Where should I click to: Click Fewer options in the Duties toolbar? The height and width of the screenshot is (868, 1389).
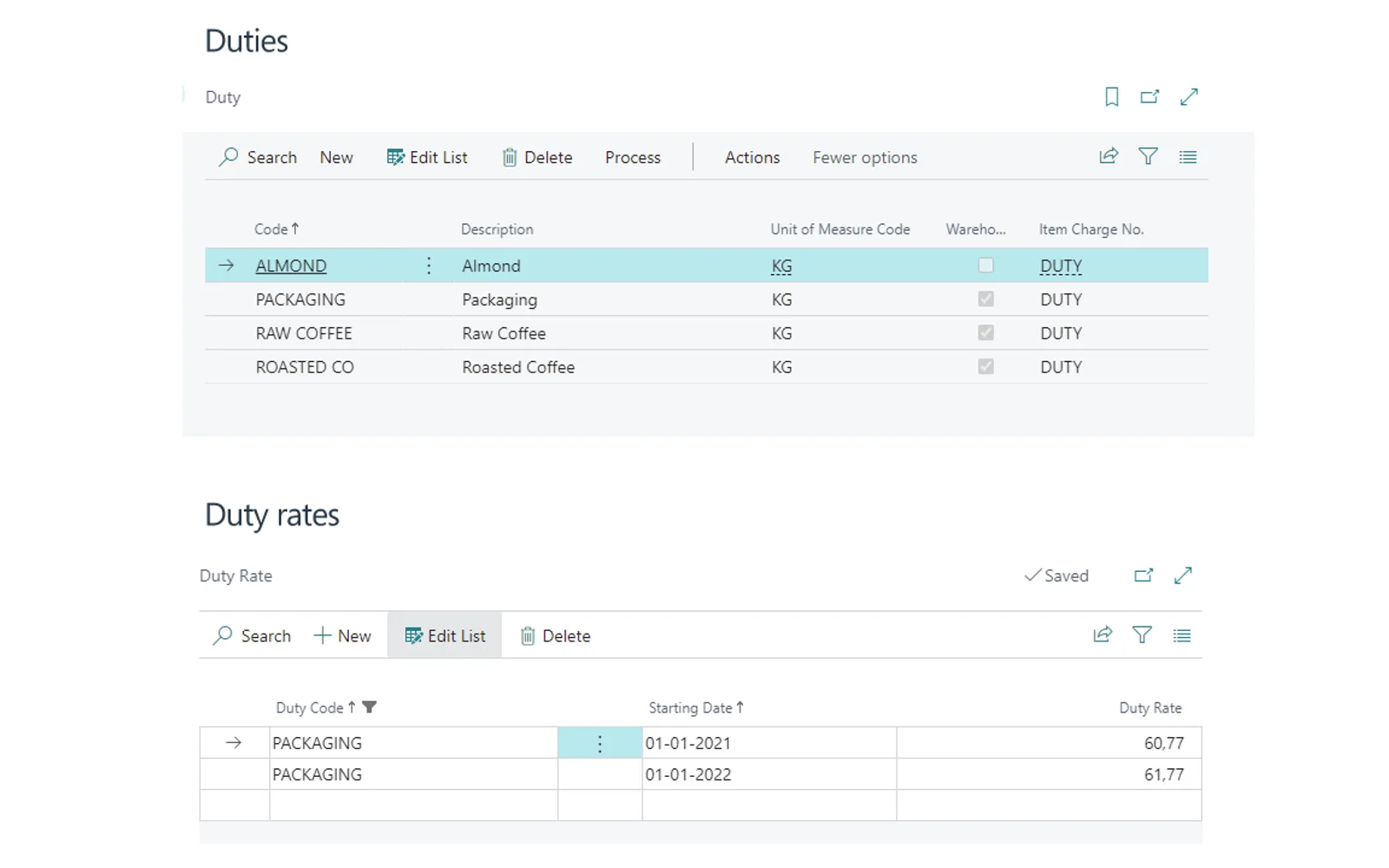pyautogui.click(x=865, y=157)
